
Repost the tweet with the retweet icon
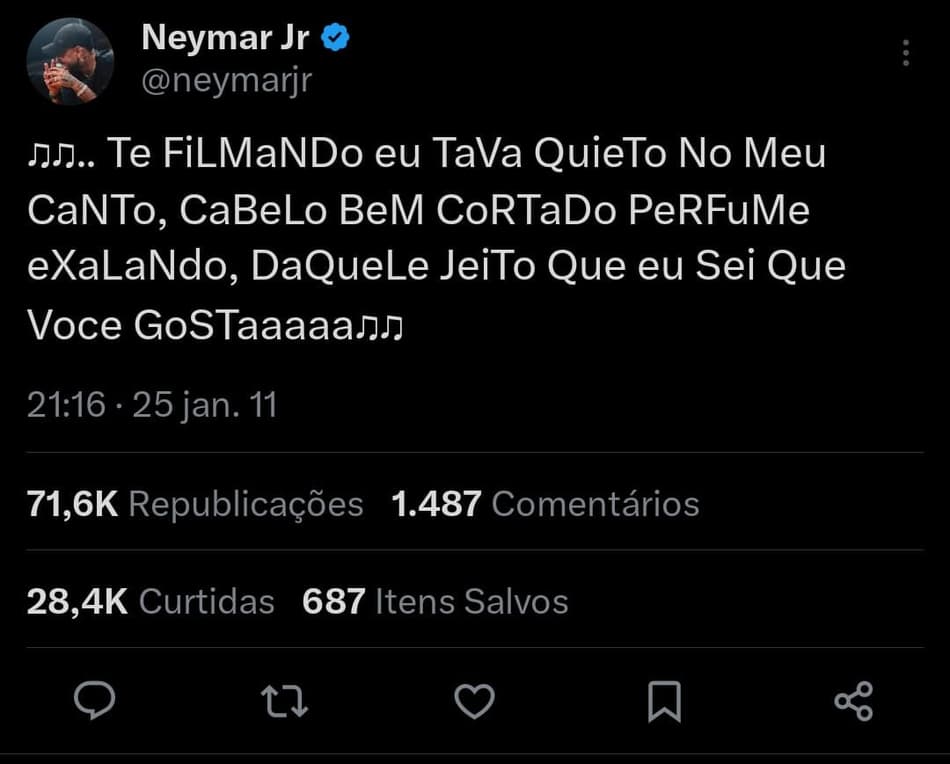click(284, 700)
